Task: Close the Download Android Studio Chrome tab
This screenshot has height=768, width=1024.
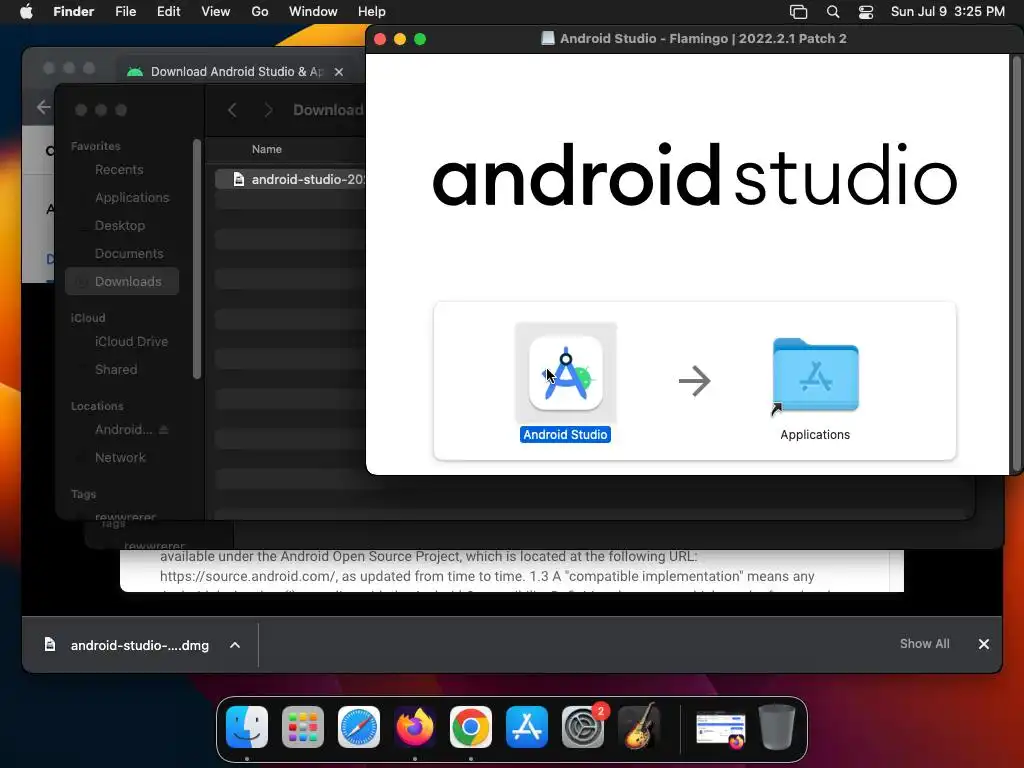Action: click(x=338, y=72)
